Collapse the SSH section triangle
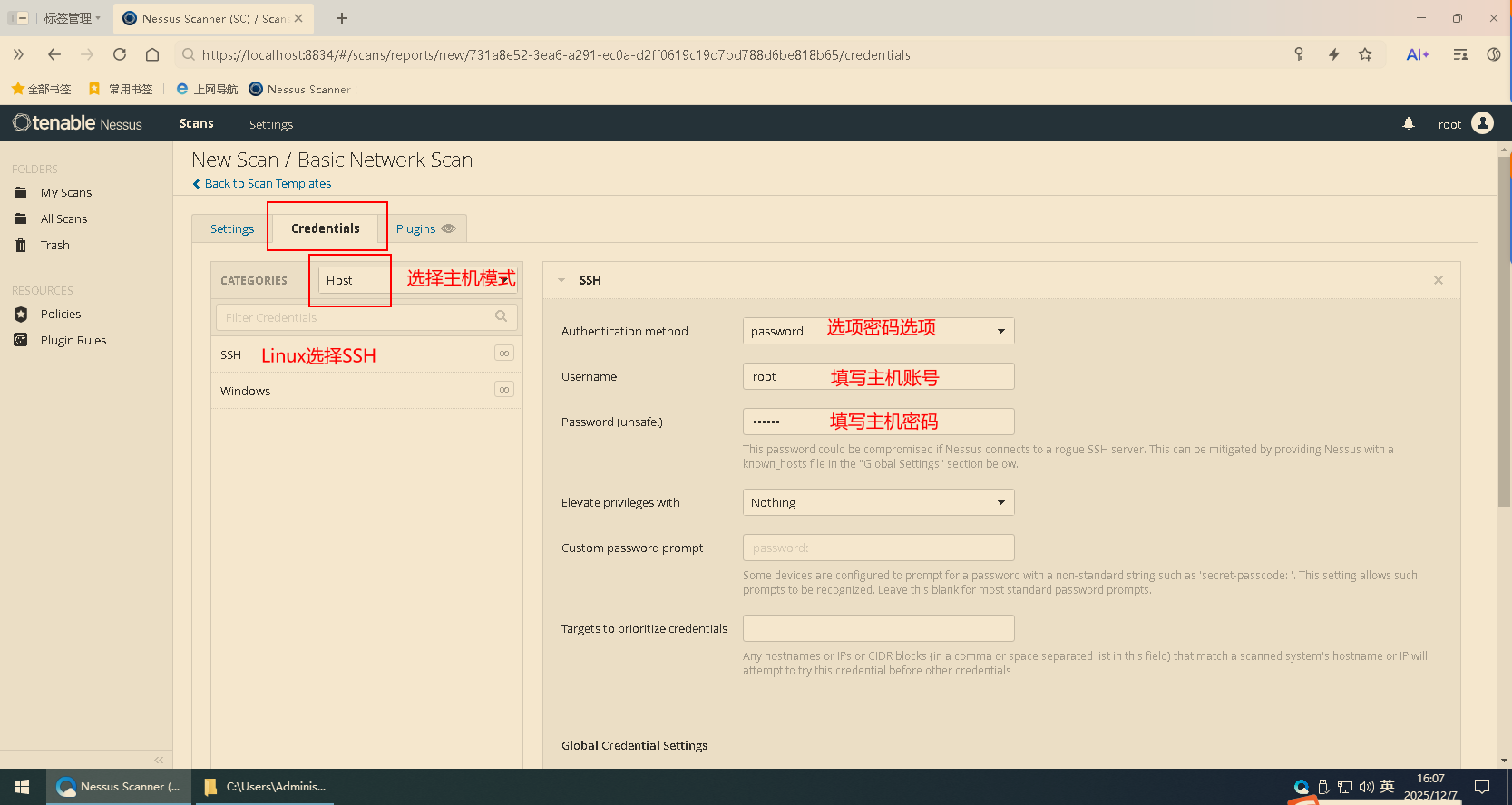 pyautogui.click(x=561, y=280)
